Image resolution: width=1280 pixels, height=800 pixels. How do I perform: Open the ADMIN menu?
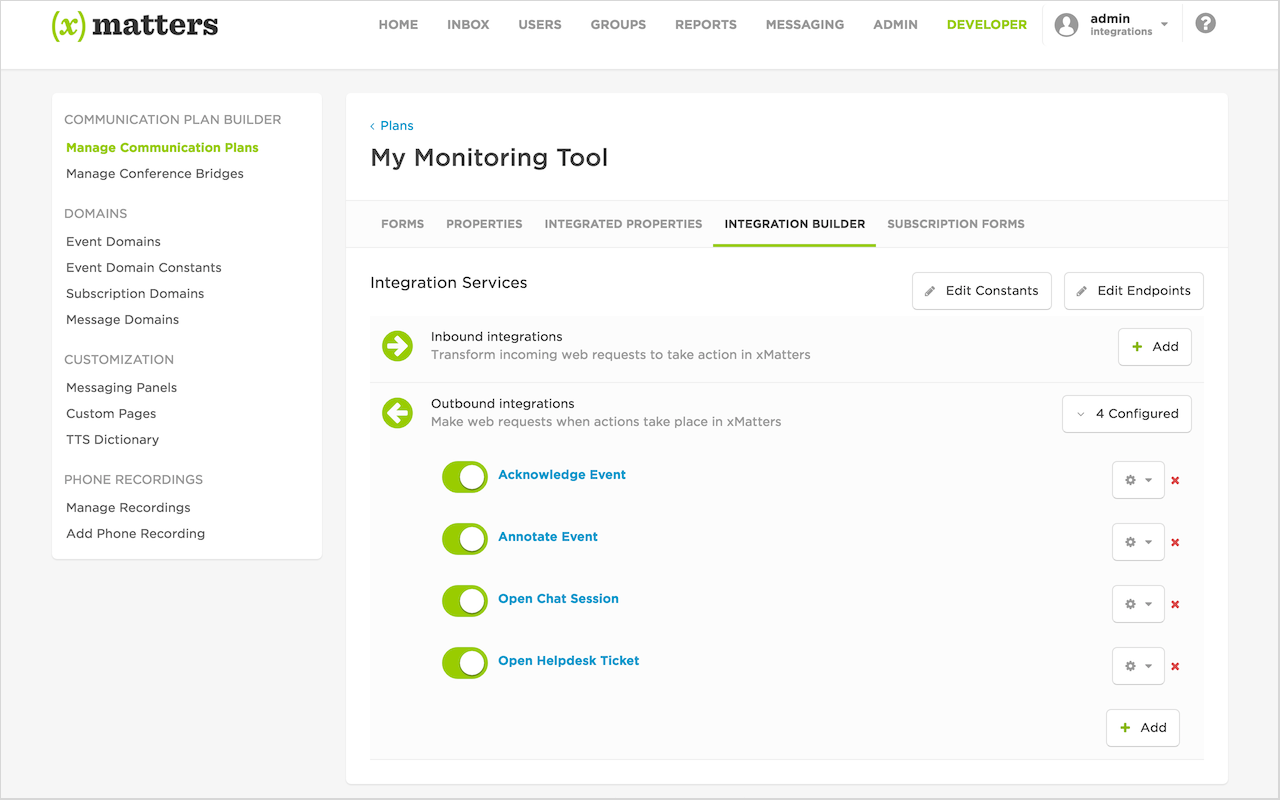(x=895, y=24)
